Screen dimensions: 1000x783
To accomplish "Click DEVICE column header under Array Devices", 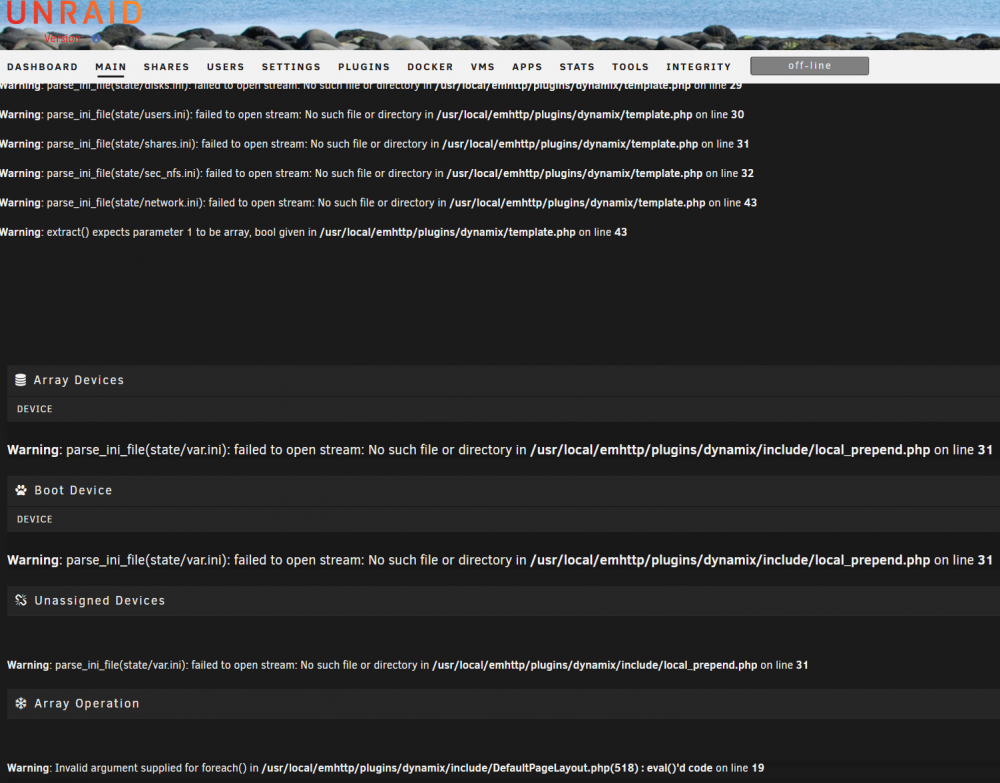I will coord(34,409).
